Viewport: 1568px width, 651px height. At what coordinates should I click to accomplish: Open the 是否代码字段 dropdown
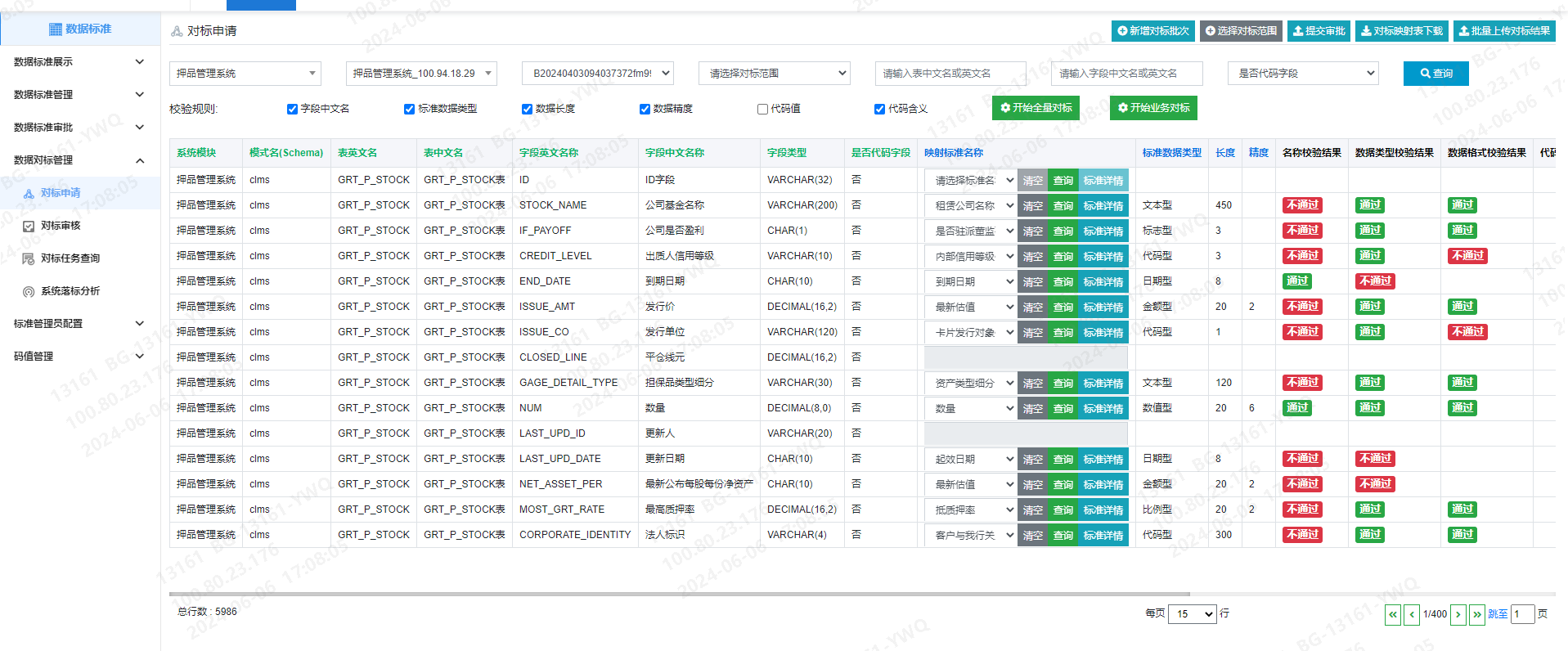coord(1303,74)
